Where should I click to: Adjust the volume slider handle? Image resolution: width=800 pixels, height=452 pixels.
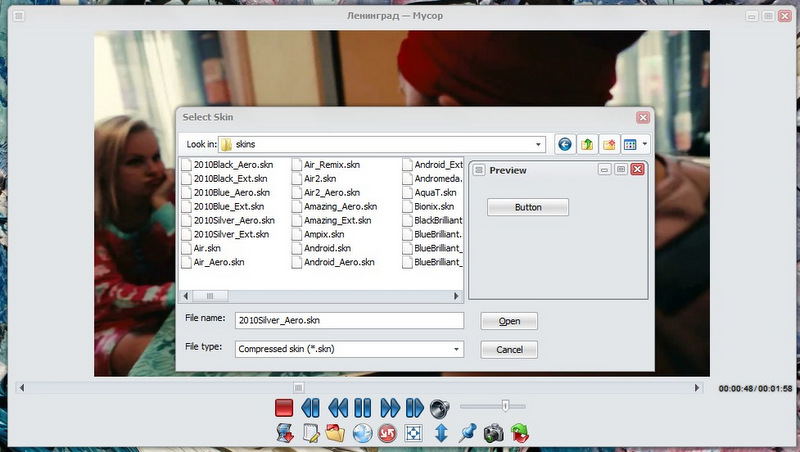coord(505,406)
